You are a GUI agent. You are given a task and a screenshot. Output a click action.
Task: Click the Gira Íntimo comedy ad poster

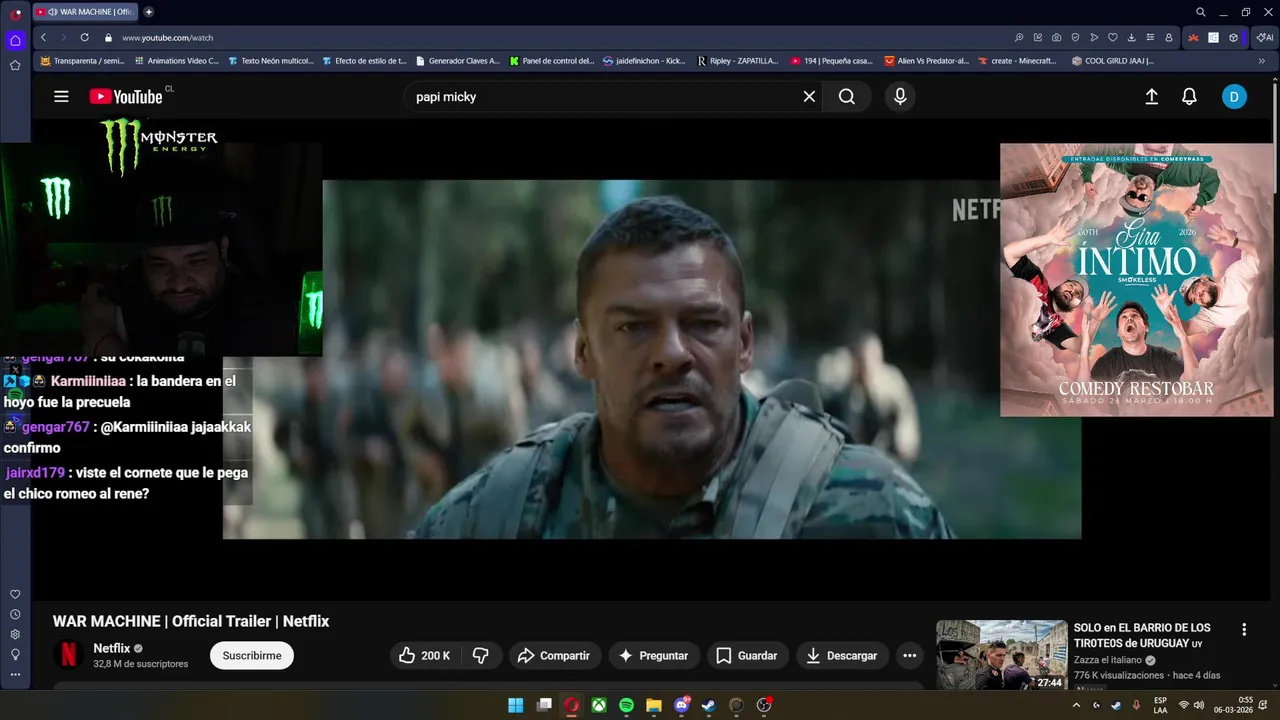pyautogui.click(x=1137, y=280)
